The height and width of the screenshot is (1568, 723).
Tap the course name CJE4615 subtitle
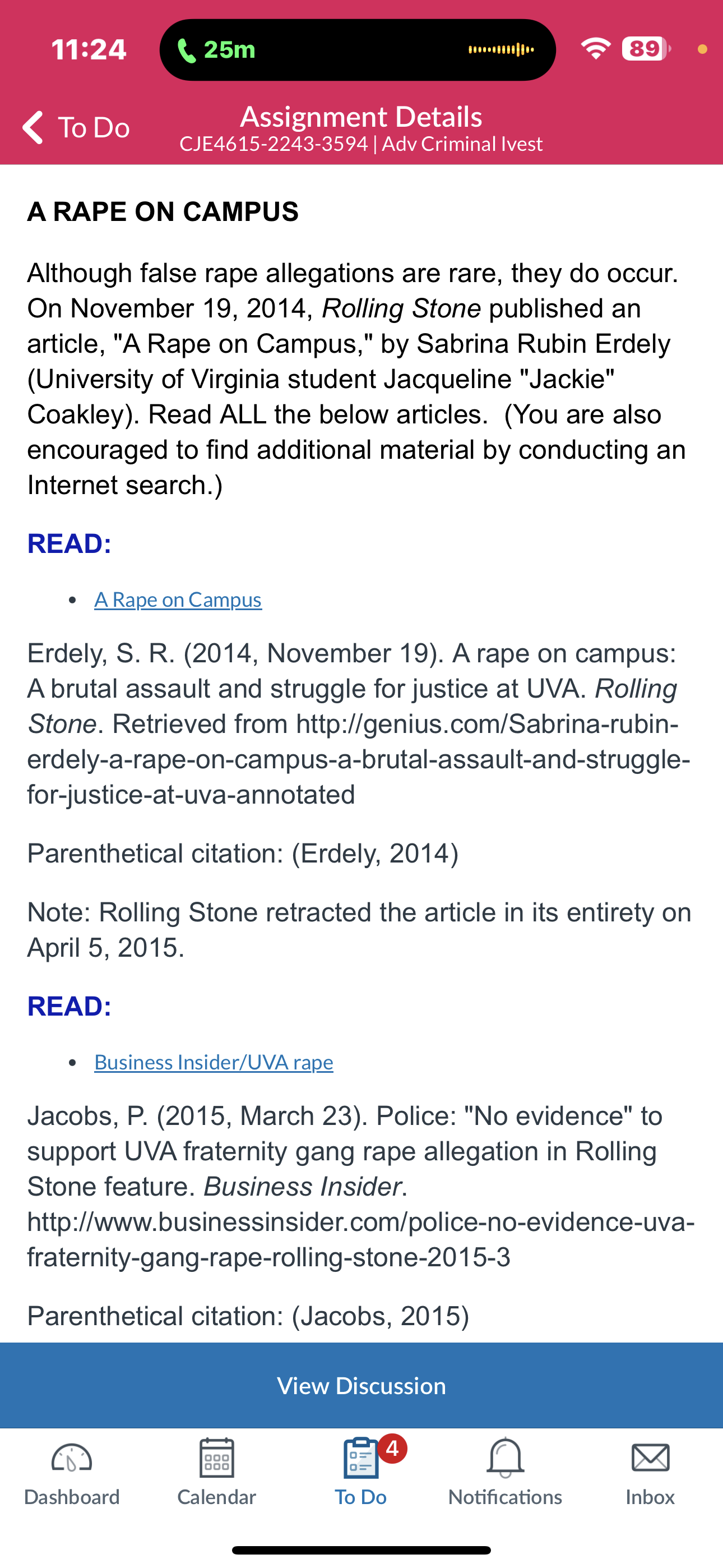[361, 144]
